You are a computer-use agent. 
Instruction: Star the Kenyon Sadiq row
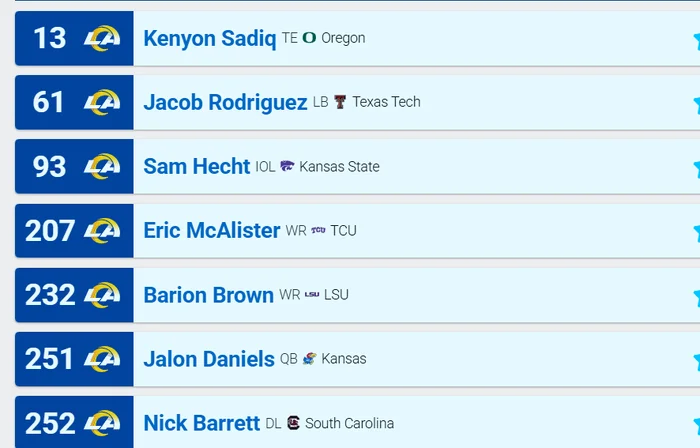695,40
